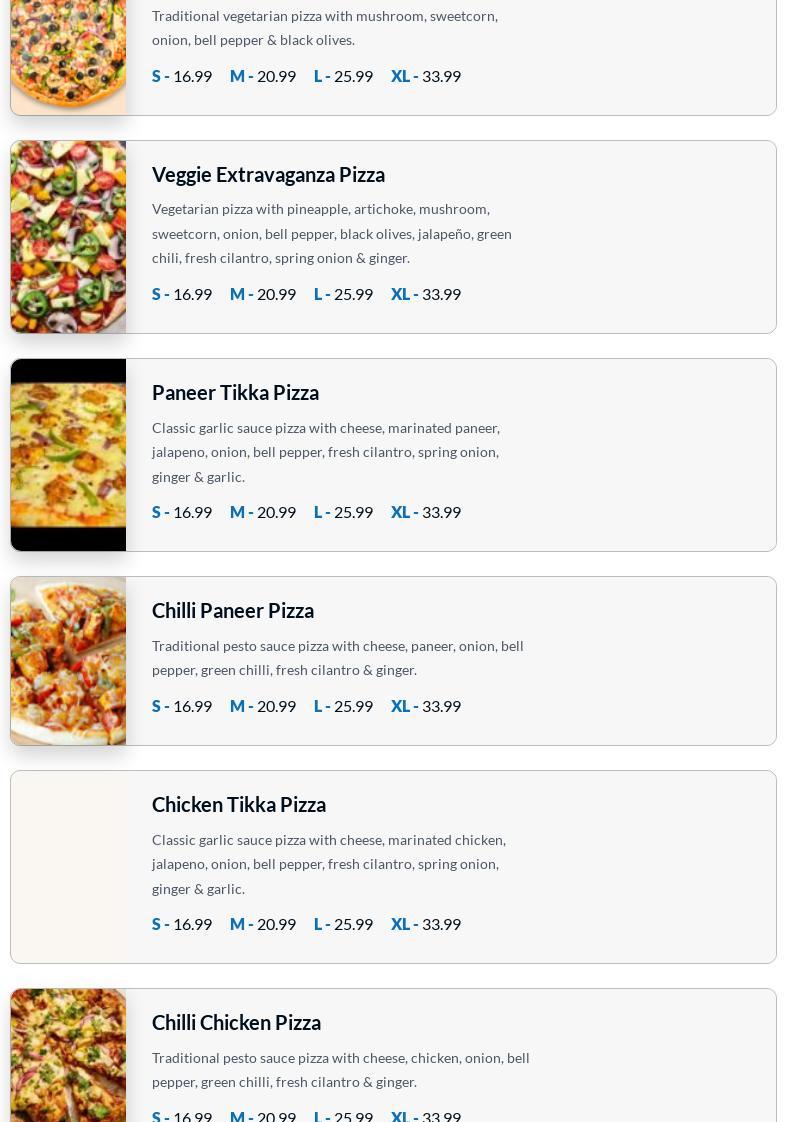The width and height of the screenshot is (787, 1122).
Task: Choose size S for Veggie Extravaganza Pizza
Action: pyautogui.click(x=182, y=294)
